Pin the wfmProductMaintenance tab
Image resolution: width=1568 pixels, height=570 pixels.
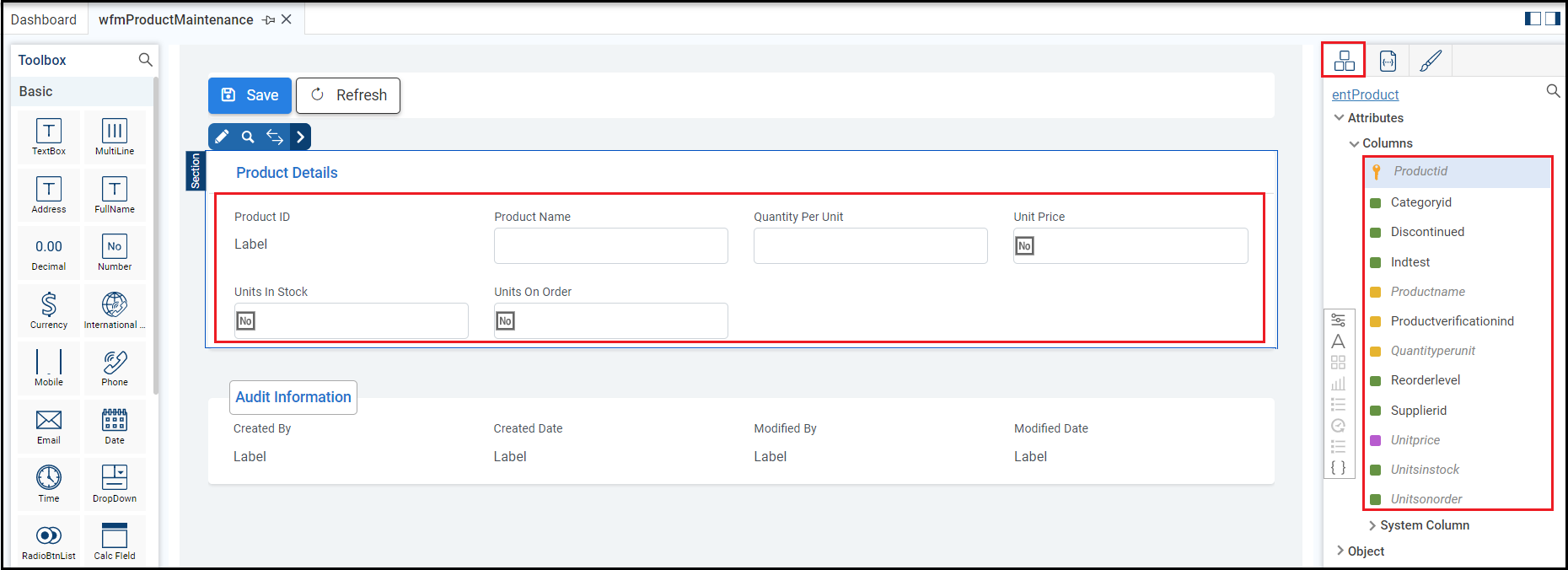pyautogui.click(x=269, y=19)
